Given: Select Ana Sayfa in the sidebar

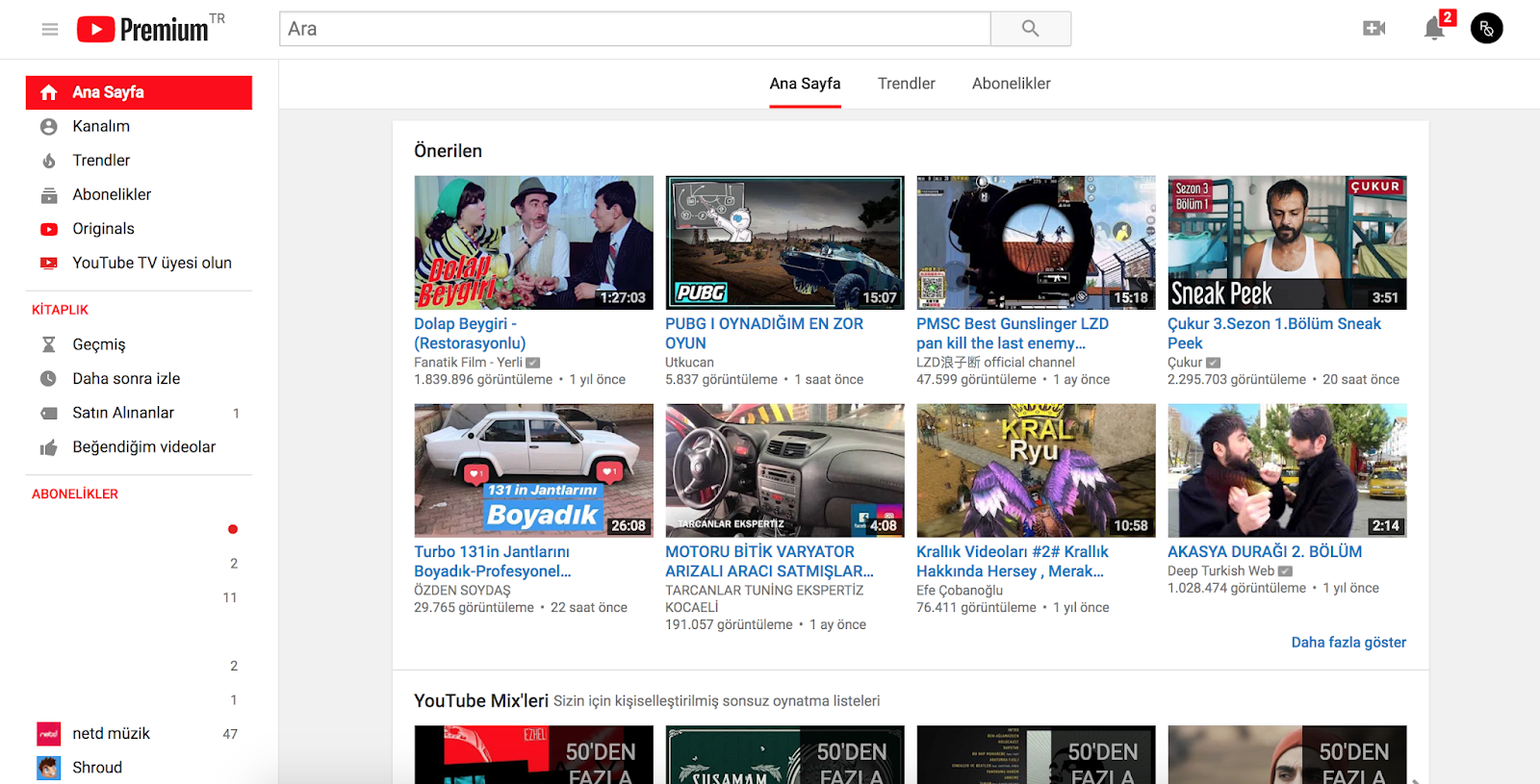Looking at the screenshot, I should coord(139,92).
